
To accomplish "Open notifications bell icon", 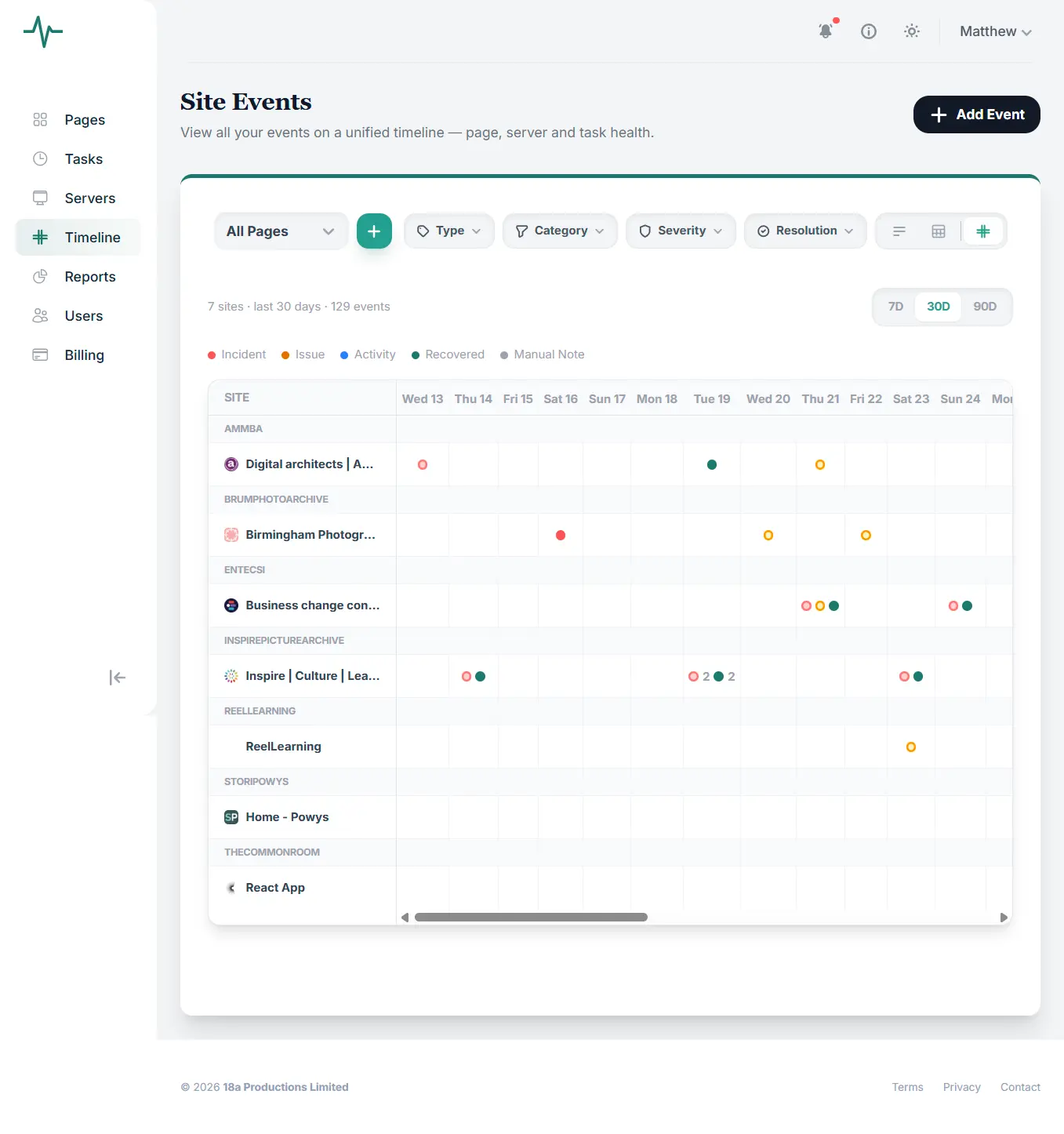I will (826, 31).
